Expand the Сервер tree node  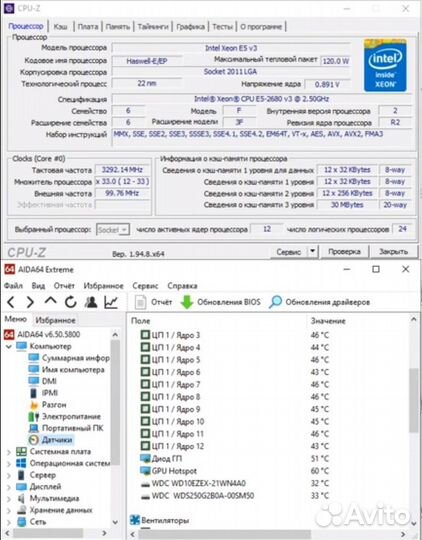[x=9, y=475]
